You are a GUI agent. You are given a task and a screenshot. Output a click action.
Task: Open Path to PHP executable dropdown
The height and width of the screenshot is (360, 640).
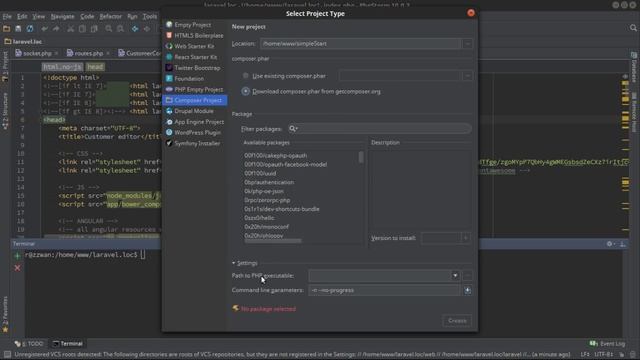tap(455, 276)
